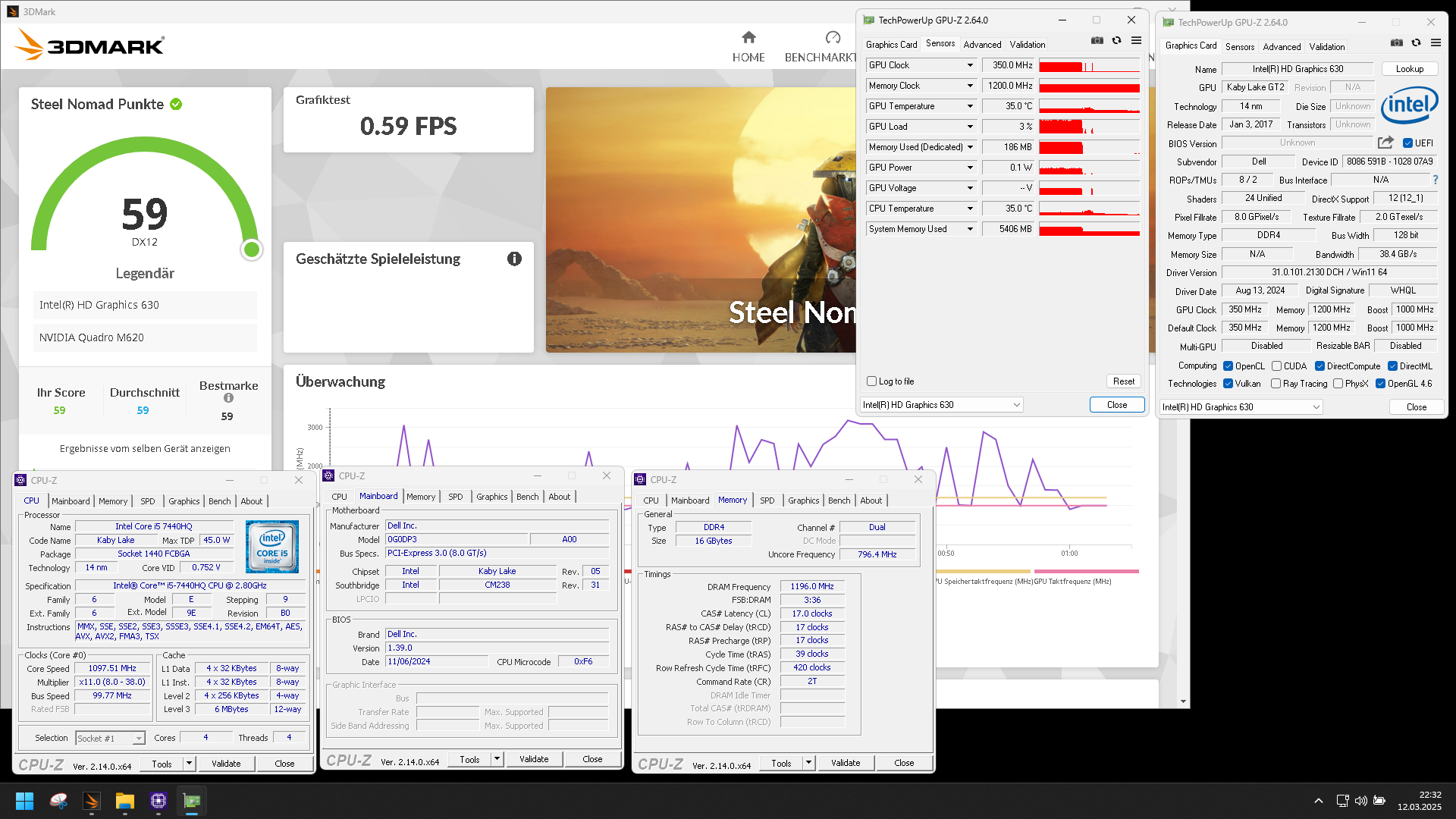The image size is (1456, 819).
Task: Open the Benchmarks gauge icon in 3DMark
Action: [833, 37]
